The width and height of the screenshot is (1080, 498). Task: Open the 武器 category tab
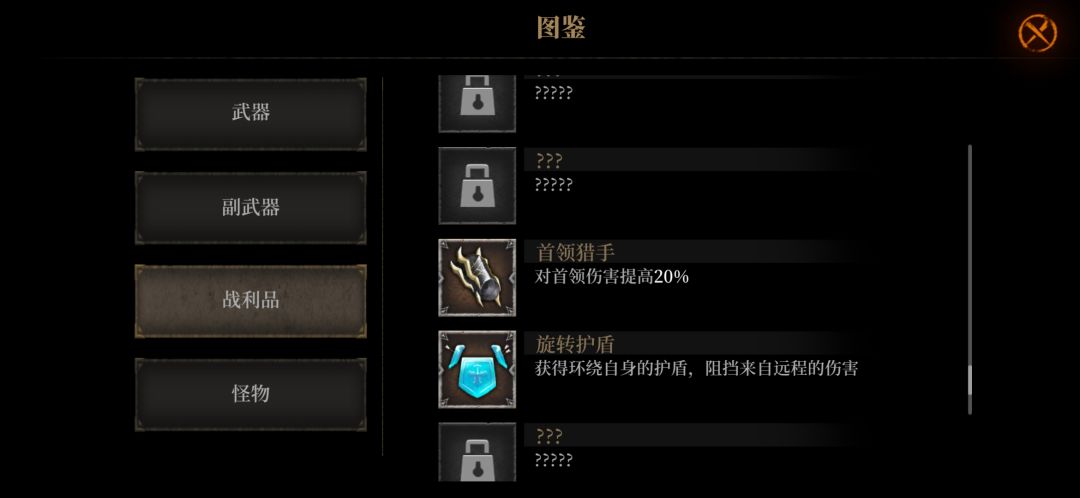251,114
